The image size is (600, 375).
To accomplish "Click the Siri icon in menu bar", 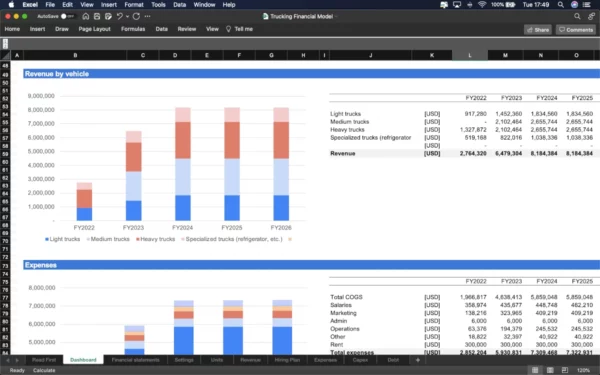I will [574, 5].
